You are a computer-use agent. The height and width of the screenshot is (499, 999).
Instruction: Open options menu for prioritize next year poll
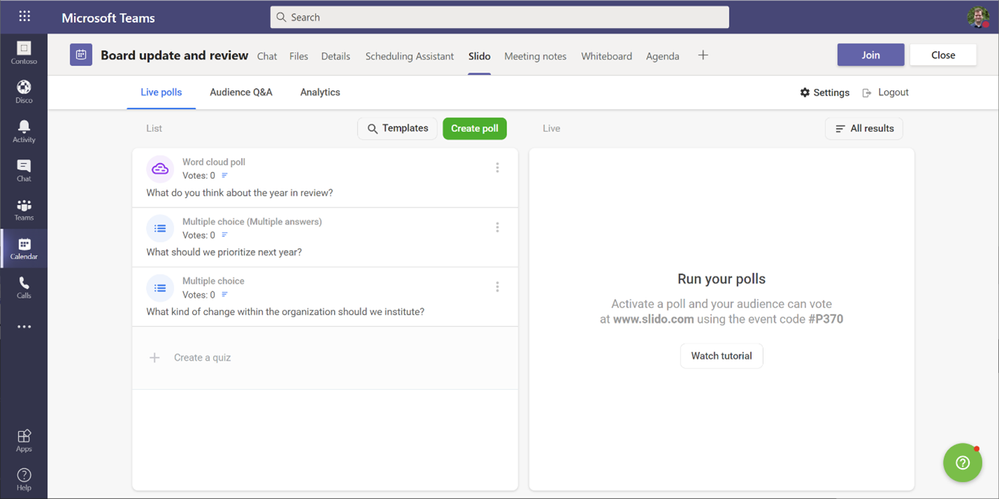point(498,227)
